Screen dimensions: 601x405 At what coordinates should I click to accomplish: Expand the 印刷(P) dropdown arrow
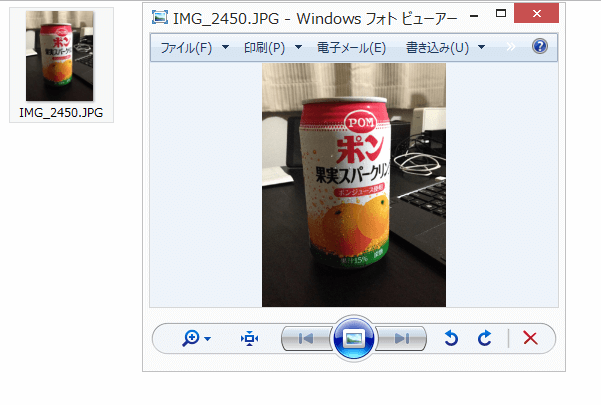pos(298,47)
